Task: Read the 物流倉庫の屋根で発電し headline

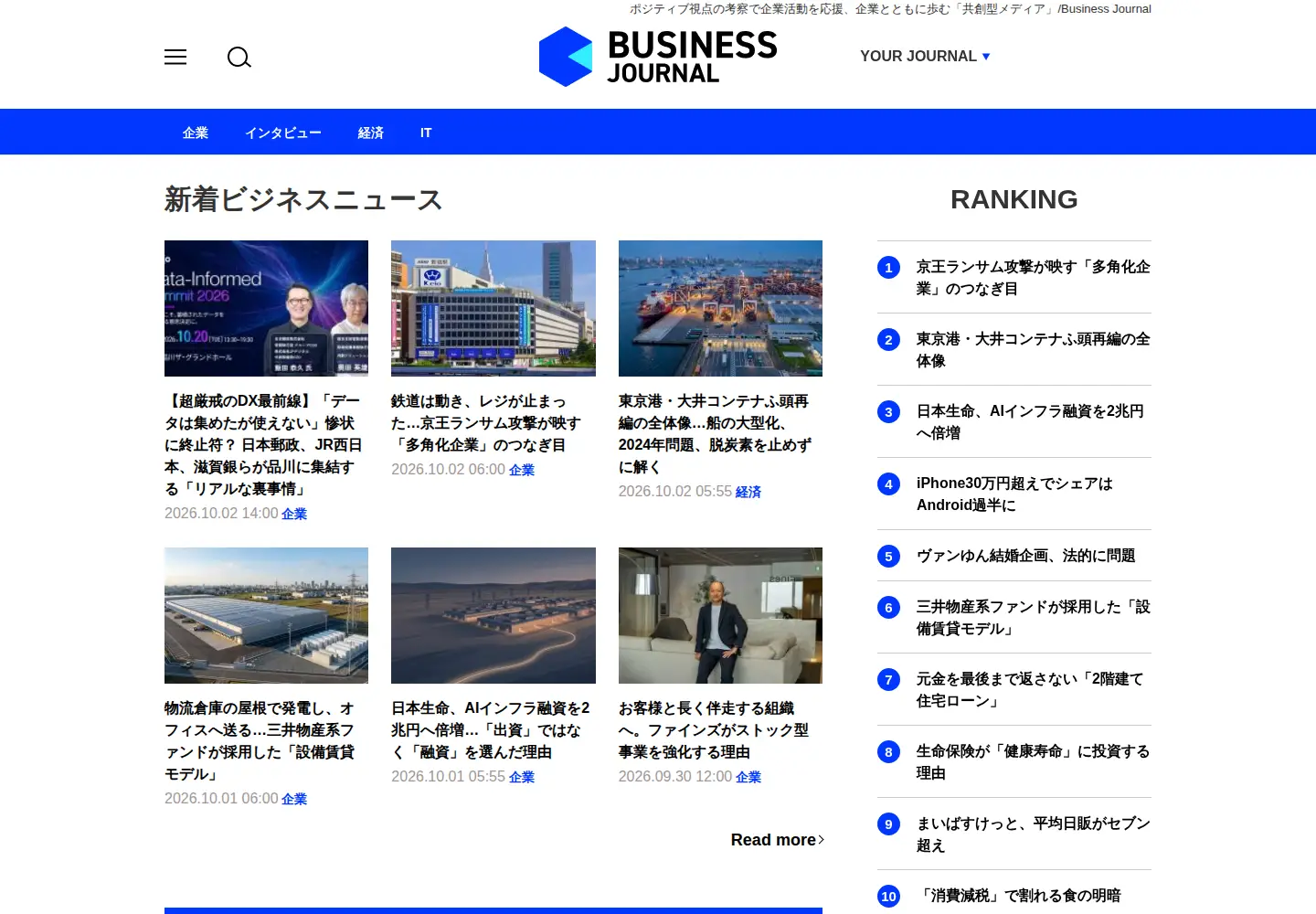Action: [260, 741]
